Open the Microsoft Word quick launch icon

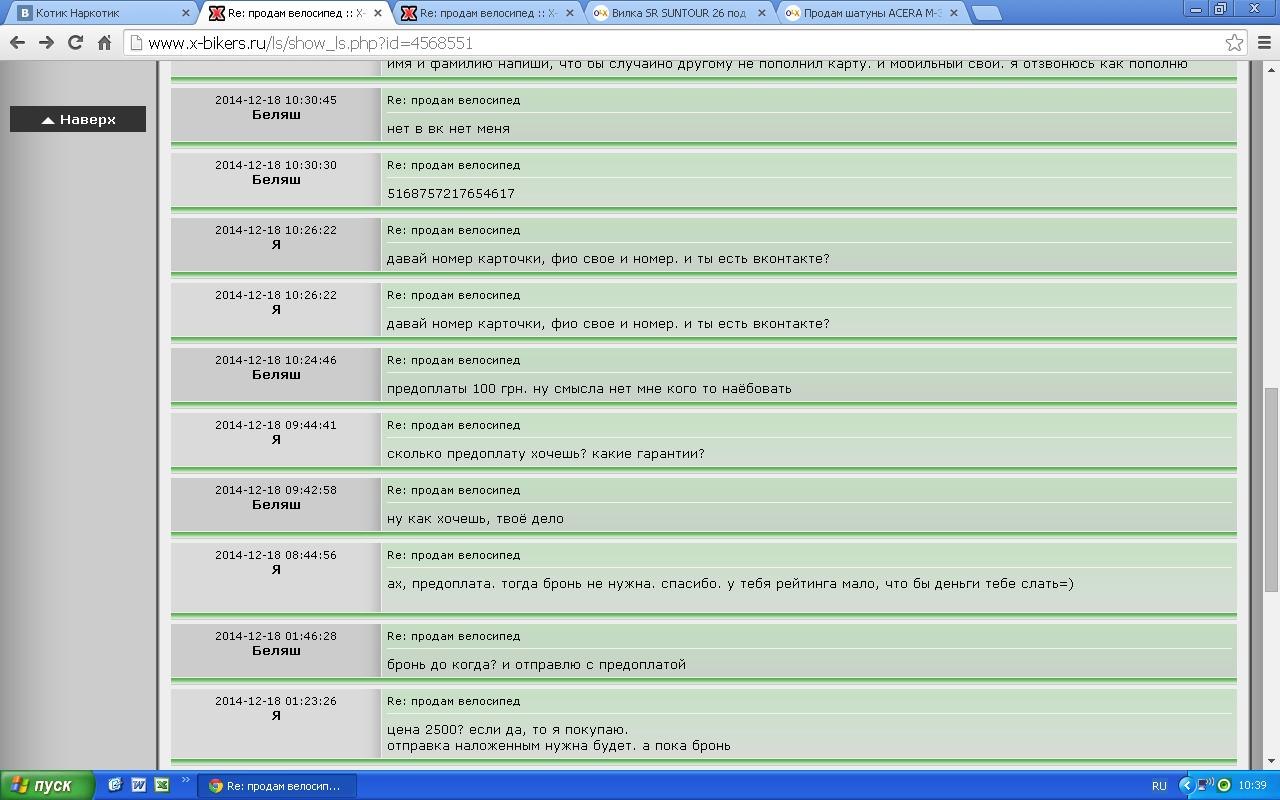pyautogui.click(x=138, y=785)
